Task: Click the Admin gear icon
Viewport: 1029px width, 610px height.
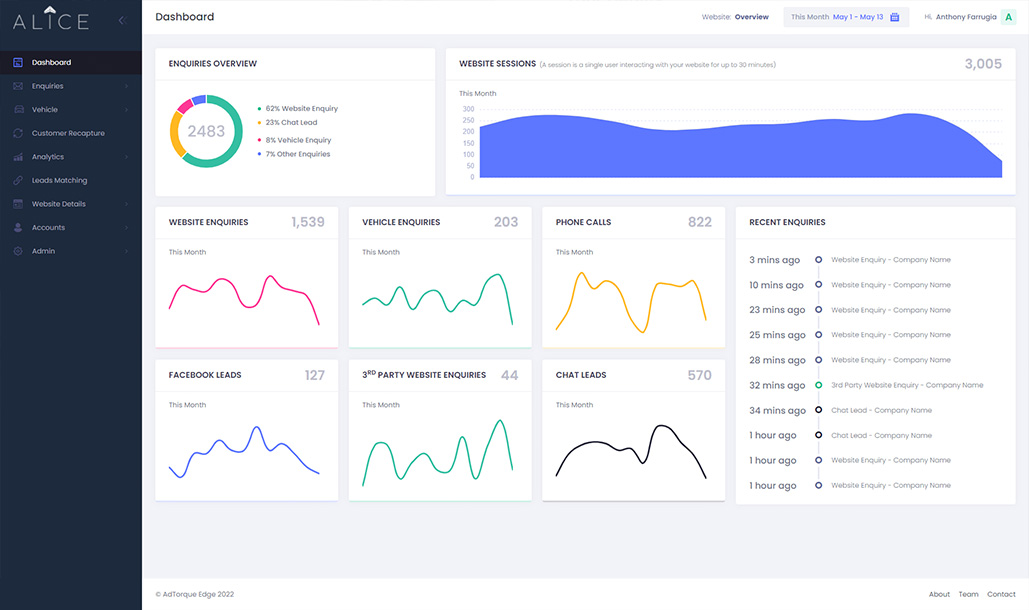Action: pyautogui.click(x=18, y=251)
